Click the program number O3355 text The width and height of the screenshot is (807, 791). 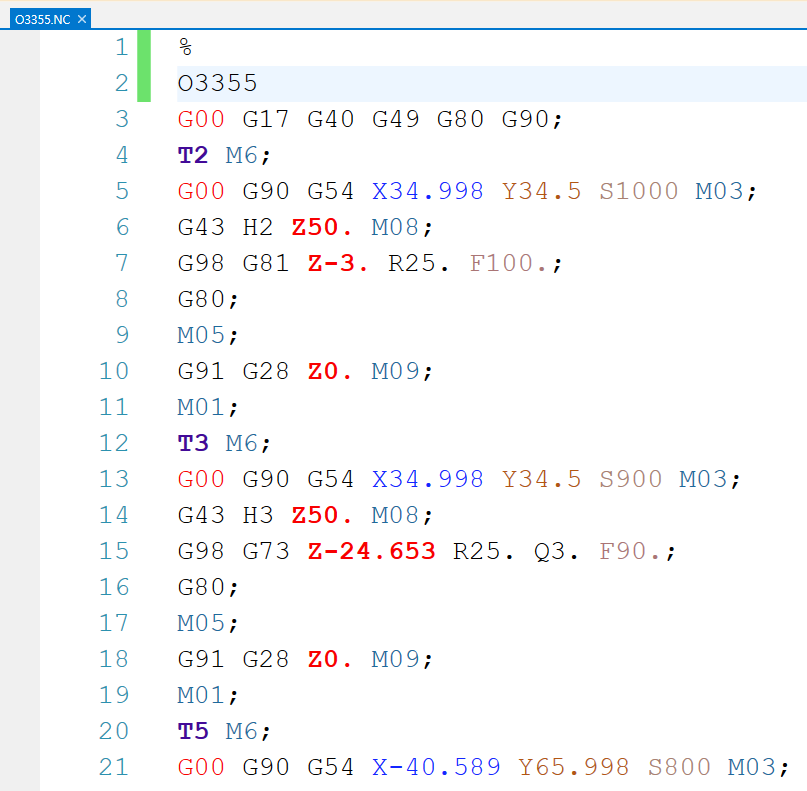[x=217, y=83]
